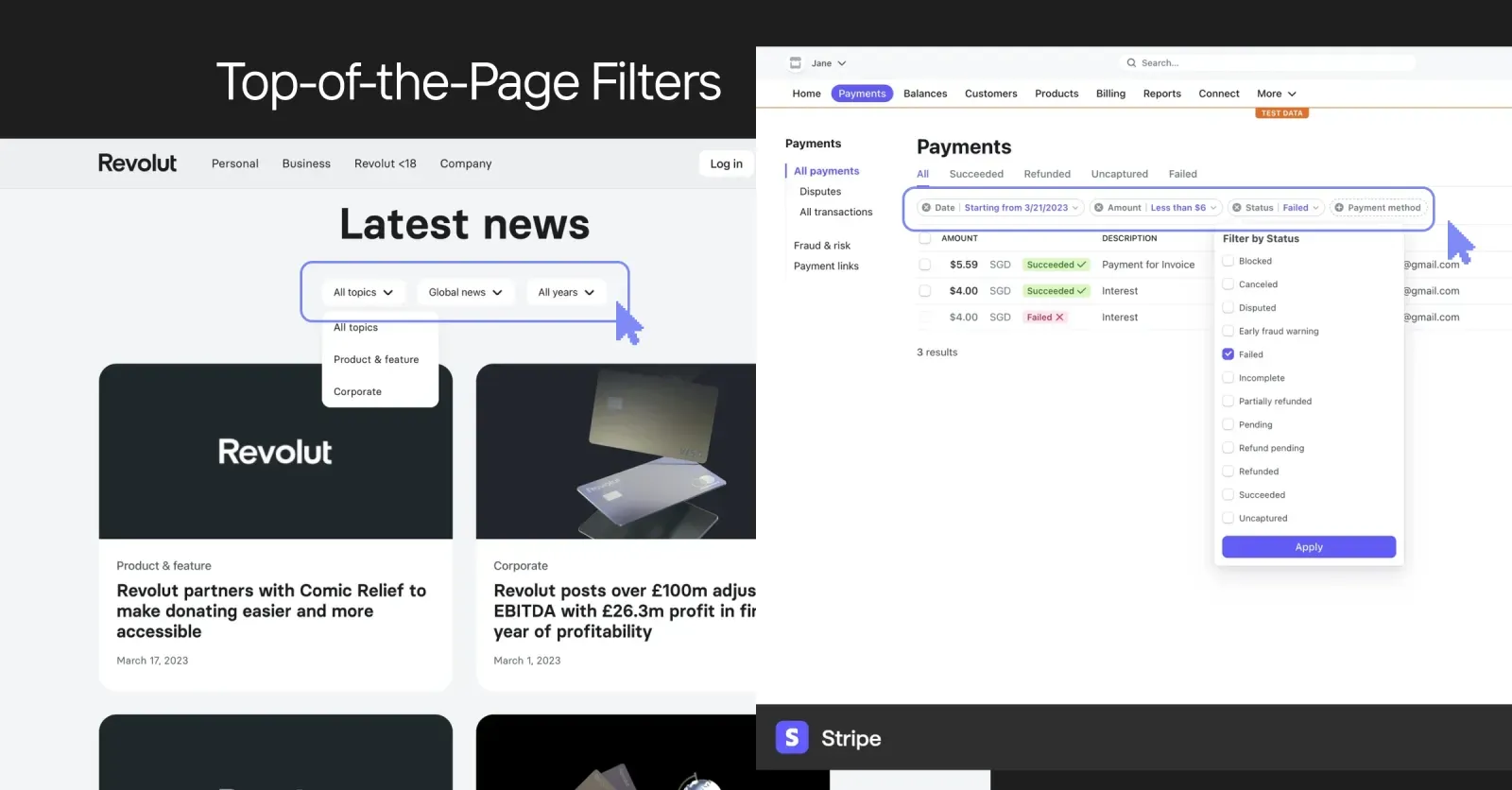Image resolution: width=1512 pixels, height=790 pixels.
Task: Open the Billing tab
Action: (1110, 94)
